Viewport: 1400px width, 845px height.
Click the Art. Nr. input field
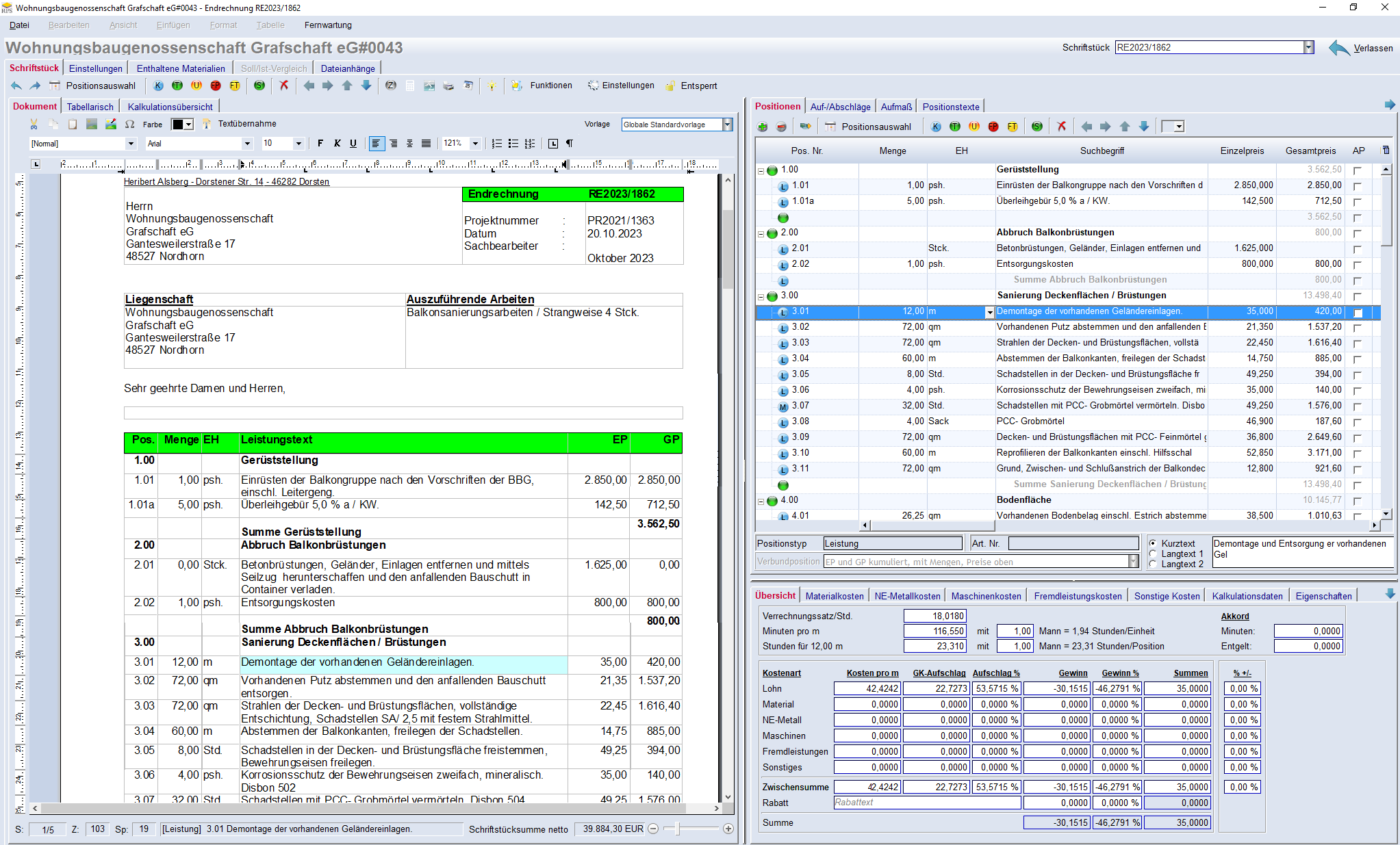click(x=1073, y=543)
